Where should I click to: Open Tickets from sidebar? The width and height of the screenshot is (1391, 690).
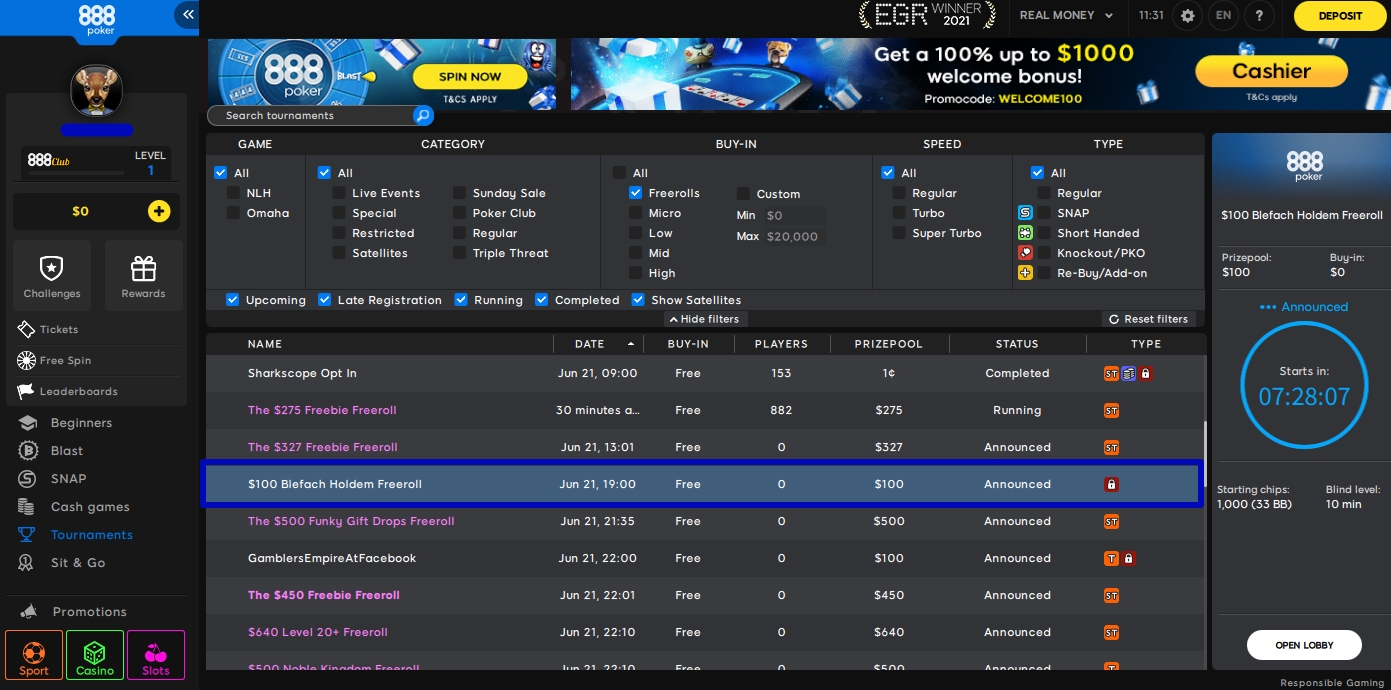tap(48, 329)
